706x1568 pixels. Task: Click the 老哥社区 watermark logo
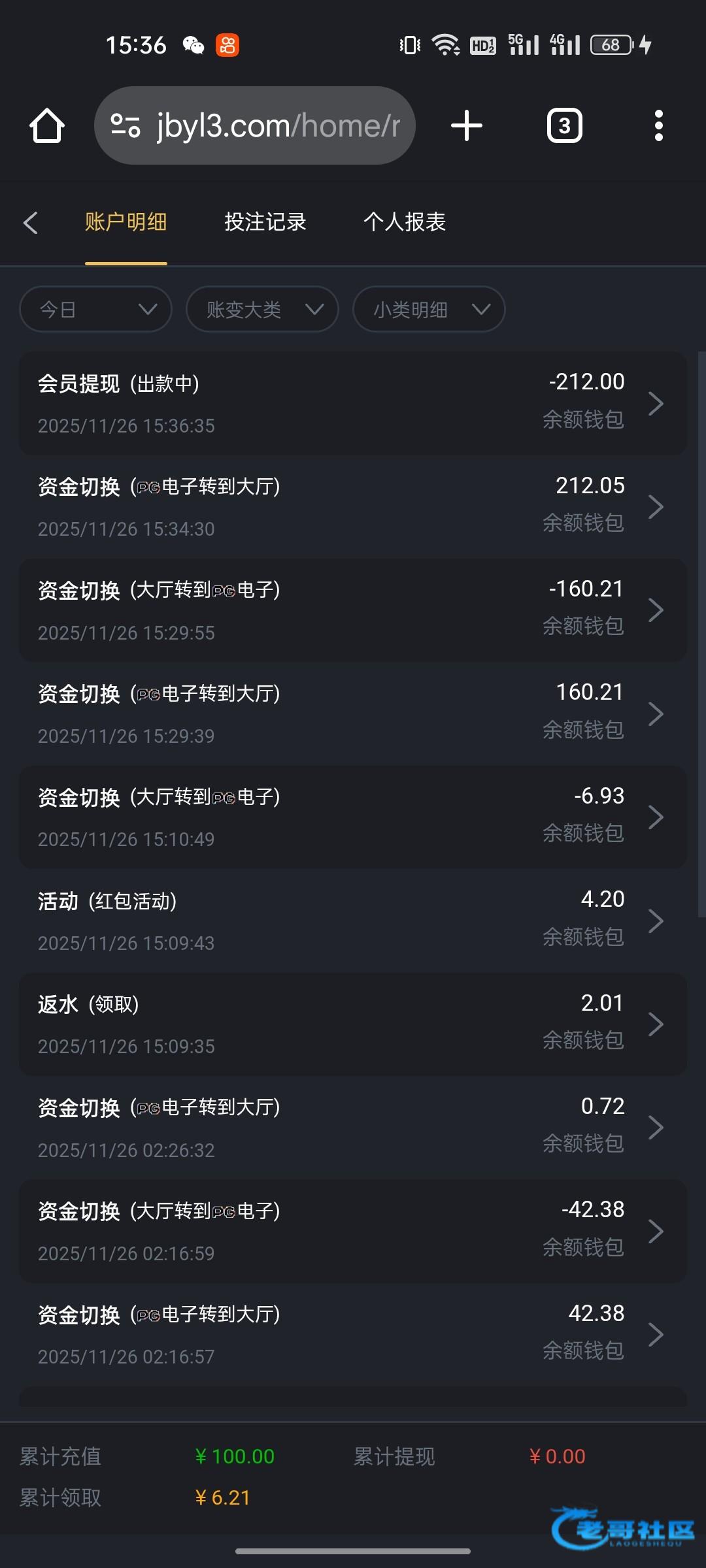point(623,1527)
